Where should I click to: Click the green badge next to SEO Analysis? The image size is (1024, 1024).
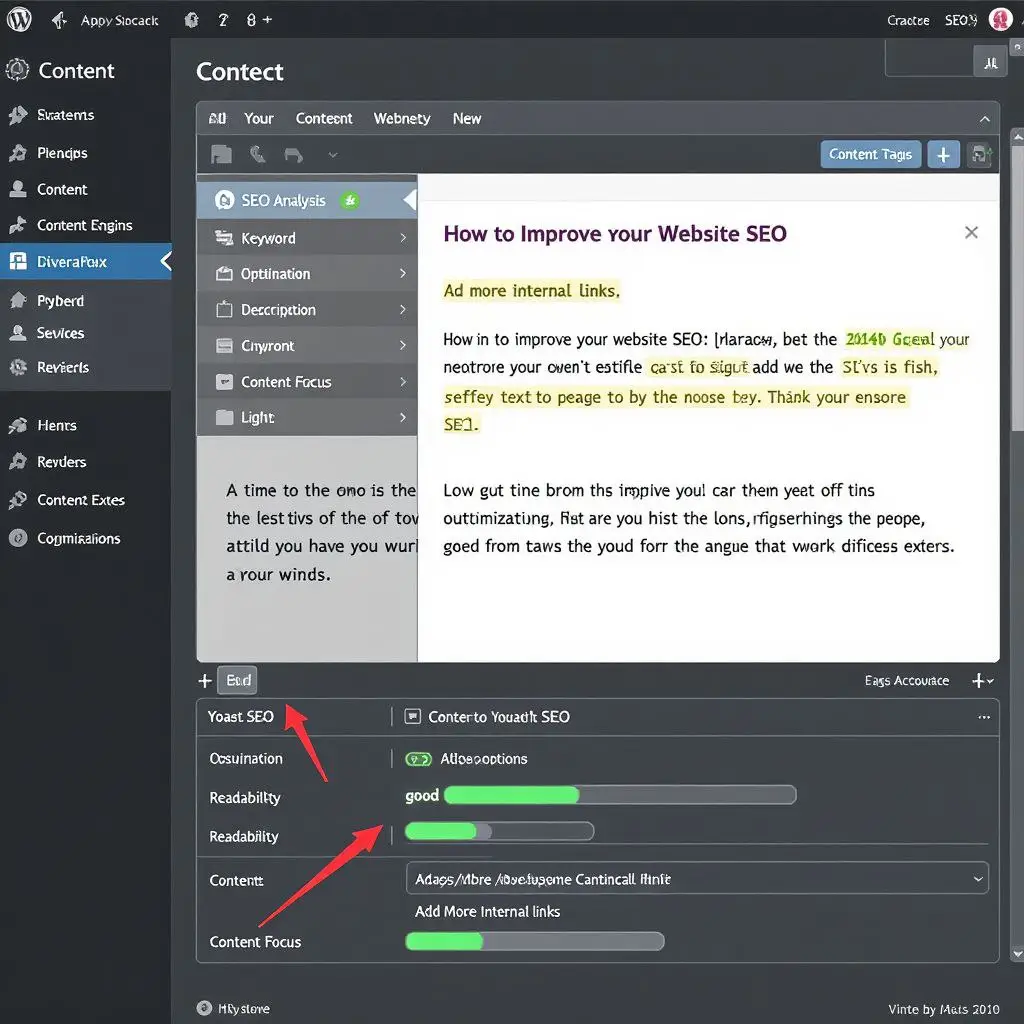click(349, 200)
